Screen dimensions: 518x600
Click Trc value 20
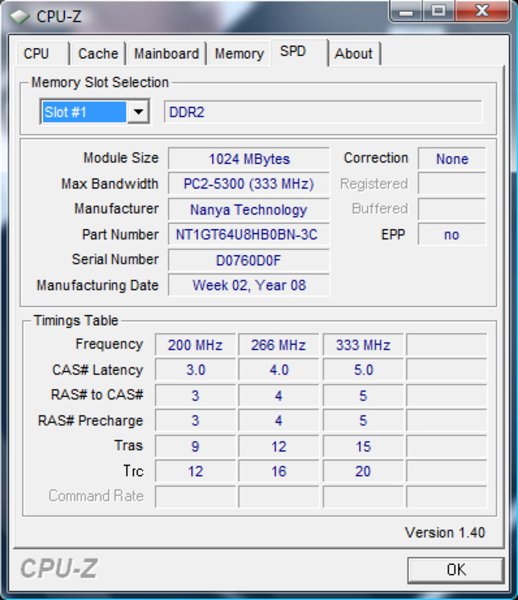point(363,471)
